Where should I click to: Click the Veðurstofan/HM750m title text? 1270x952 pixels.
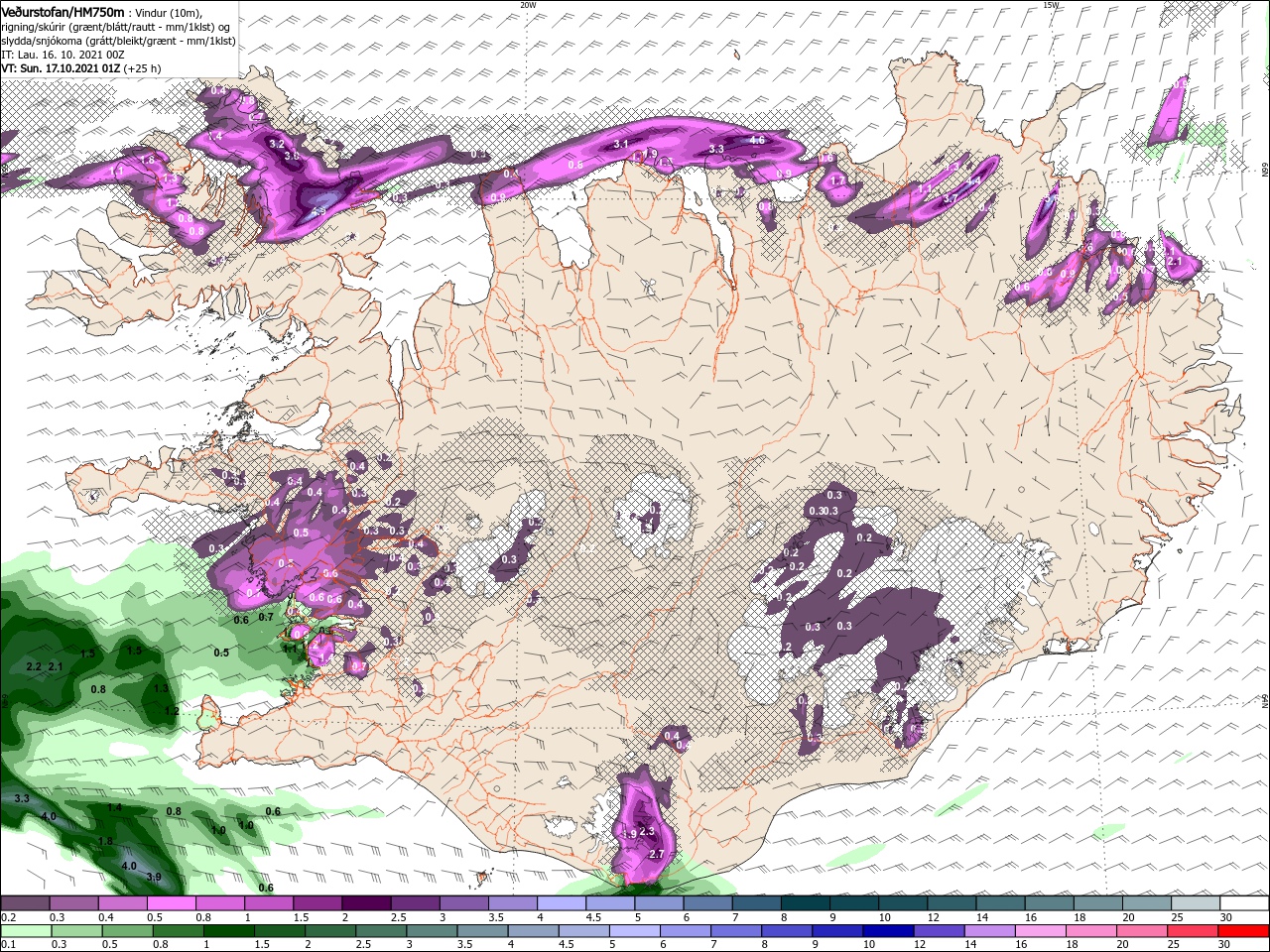(x=63, y=11)
